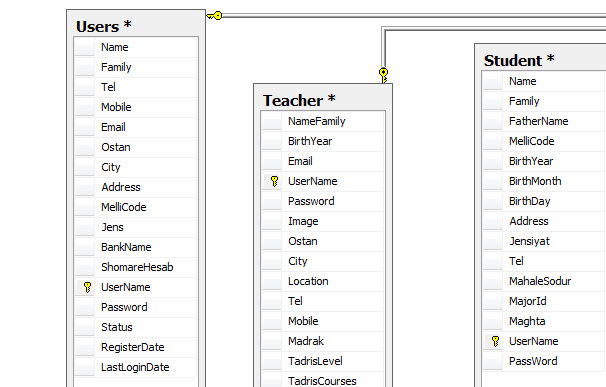Screen dimensions: 606x387
Task: Select the LastLoginDate row in Users table
Action: click(136, 367)
